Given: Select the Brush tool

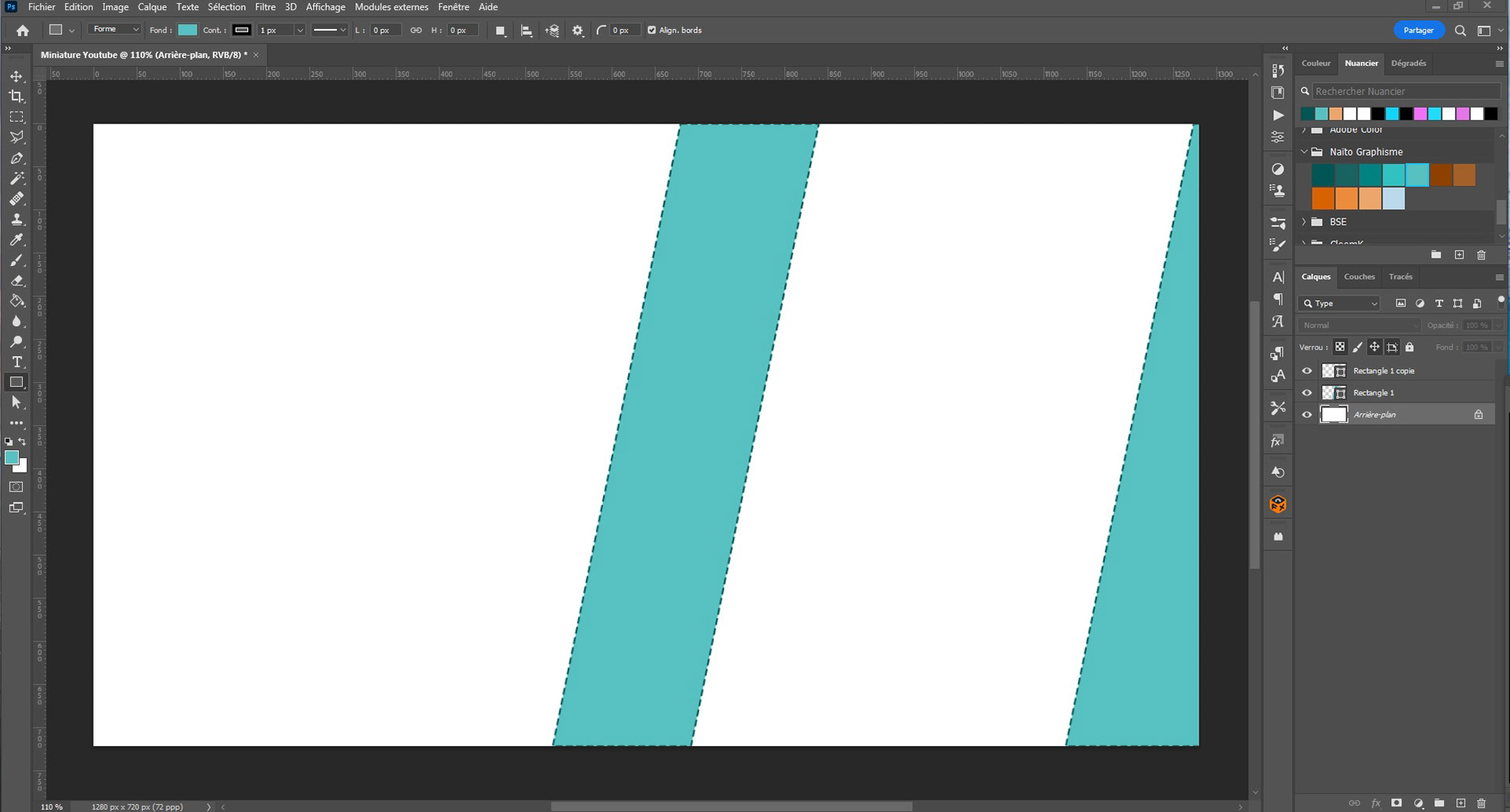Looking at the screenshot, I should click(x=17, y=260).
